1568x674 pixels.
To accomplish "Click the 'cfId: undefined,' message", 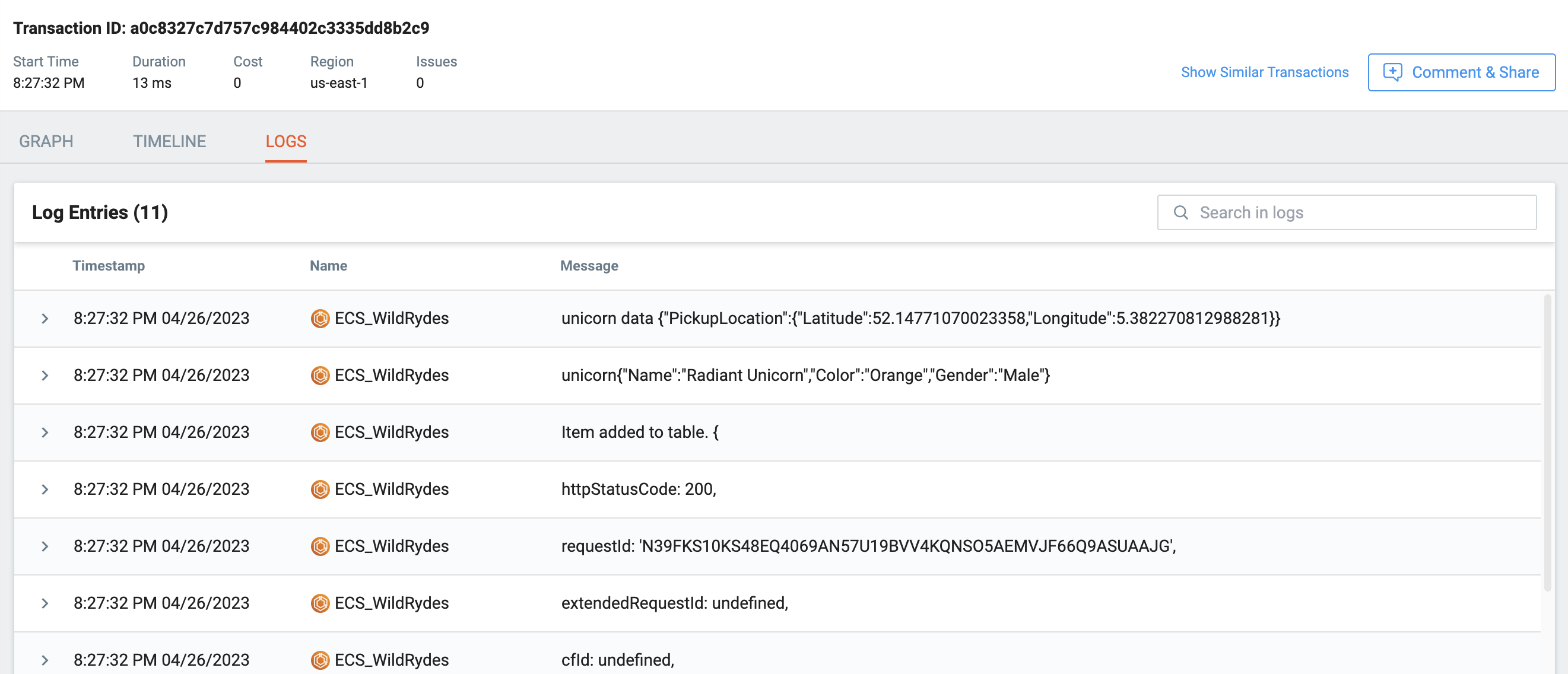I will point(618,660).
